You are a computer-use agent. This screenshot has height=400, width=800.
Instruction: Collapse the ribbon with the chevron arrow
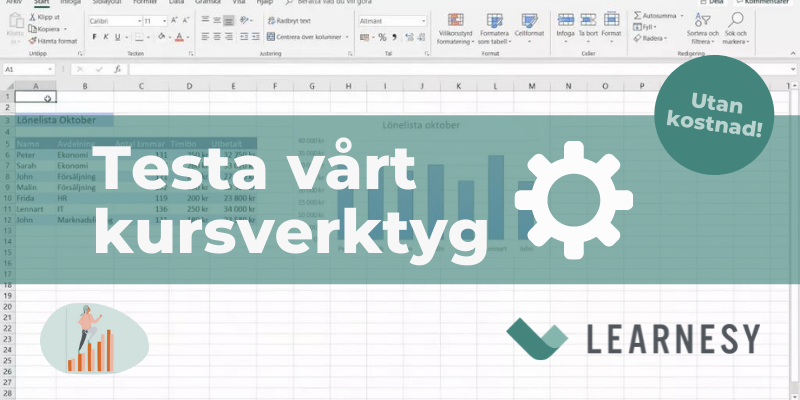click(792, 53)
